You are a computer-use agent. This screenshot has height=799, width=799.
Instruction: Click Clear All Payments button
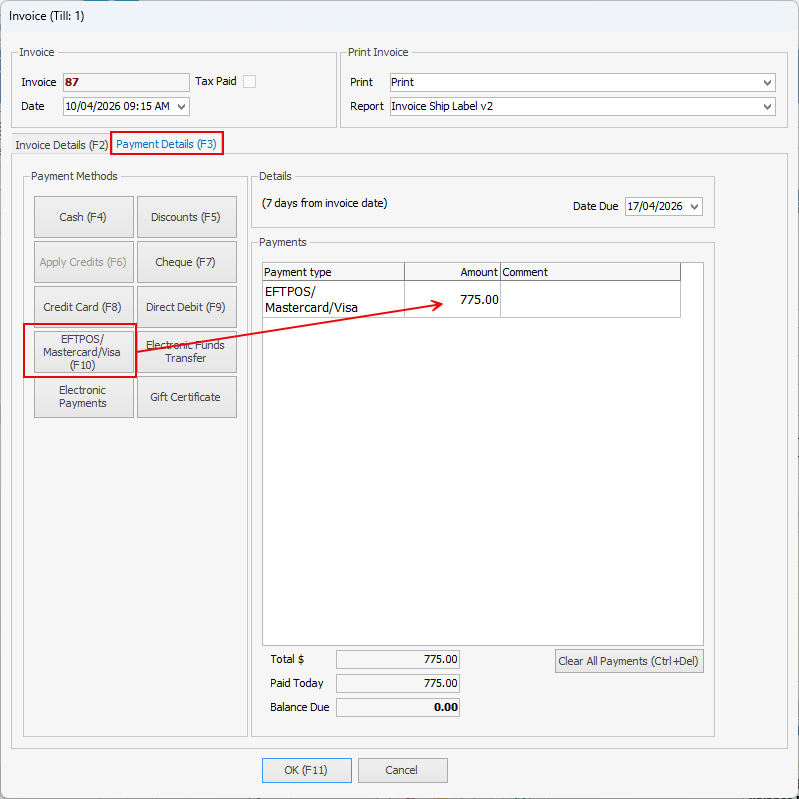point(629,661)
